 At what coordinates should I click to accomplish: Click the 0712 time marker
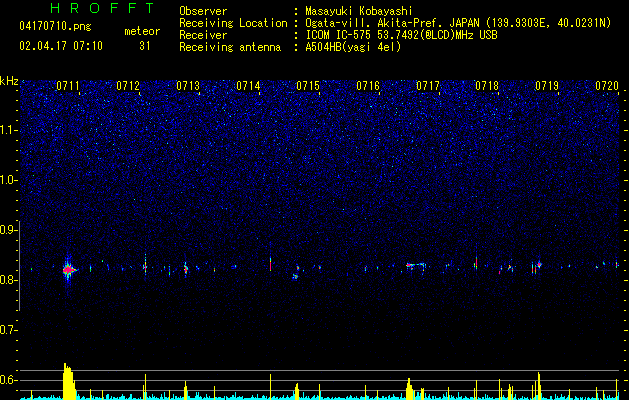tap(128, 85)
